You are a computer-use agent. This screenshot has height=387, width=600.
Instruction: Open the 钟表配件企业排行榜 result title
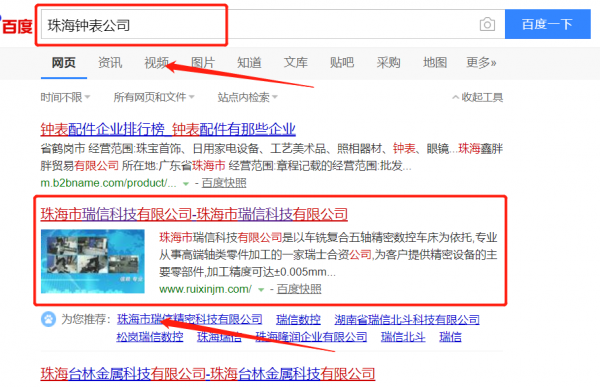click(168, 129)
